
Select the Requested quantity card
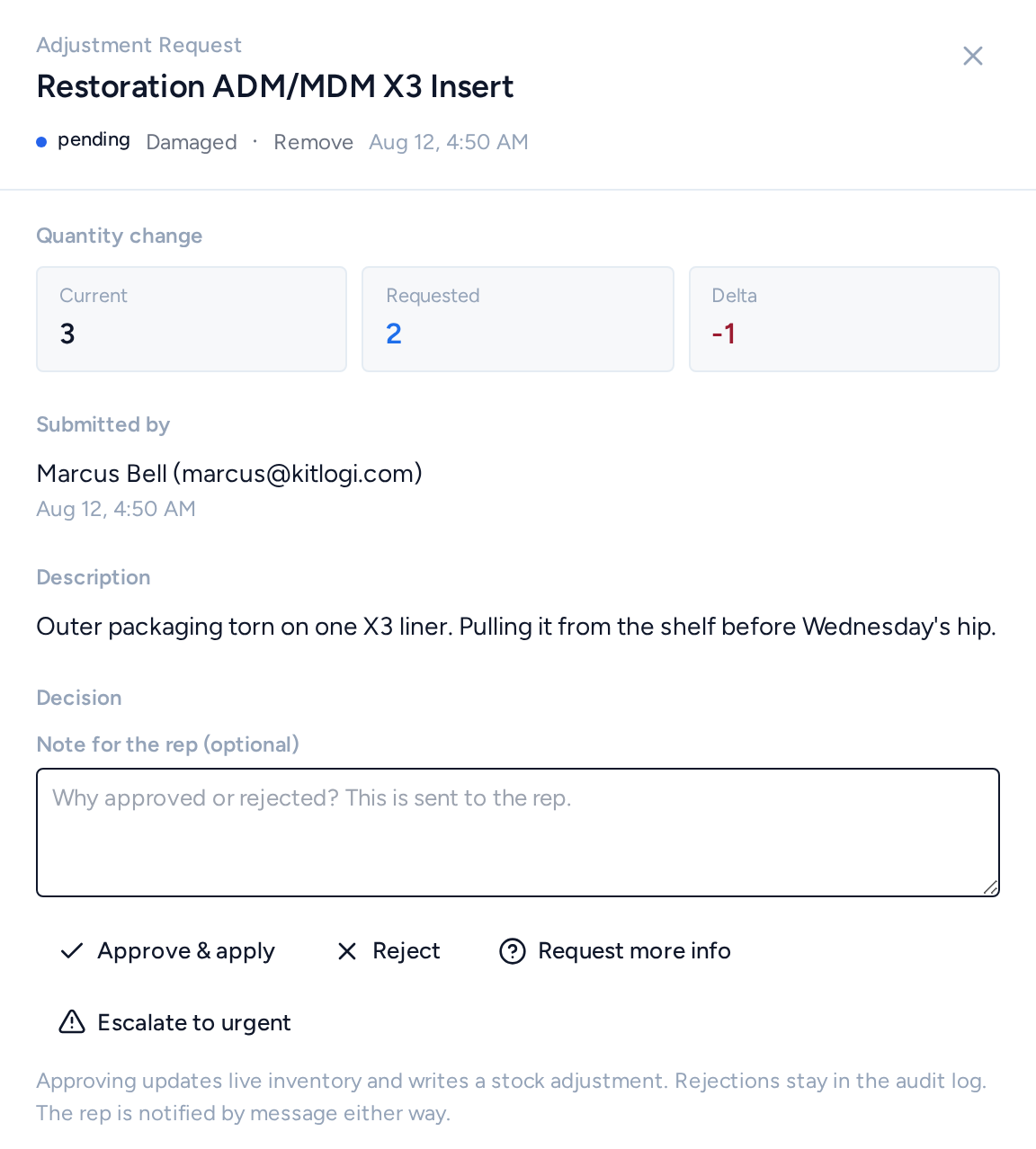coord(518,319)
